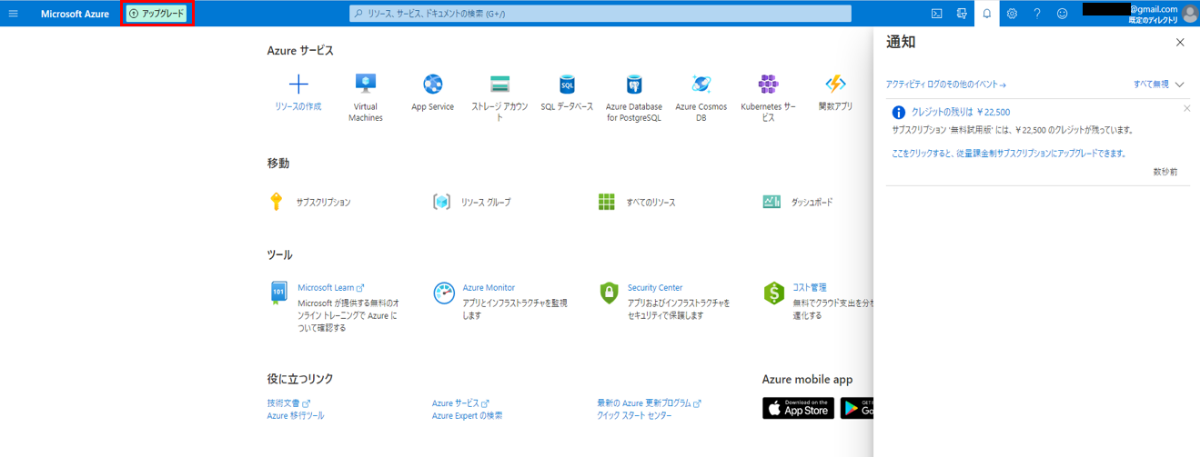The image size is (1200, 457).
Task: Open Azure サービス useful link
Action: (460, 403)
